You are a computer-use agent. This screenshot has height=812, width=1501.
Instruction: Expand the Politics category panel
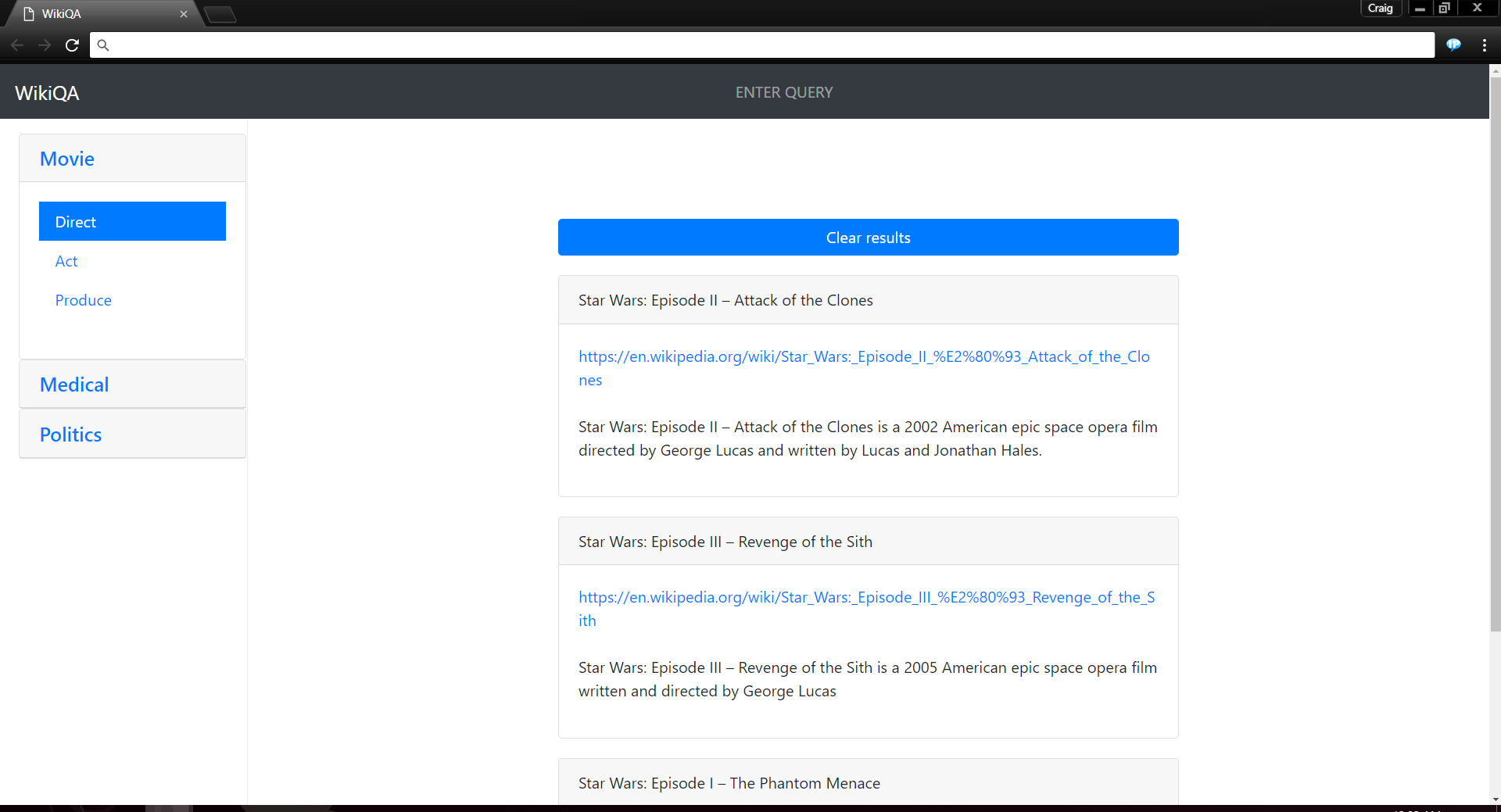click(x=70, y=435)
